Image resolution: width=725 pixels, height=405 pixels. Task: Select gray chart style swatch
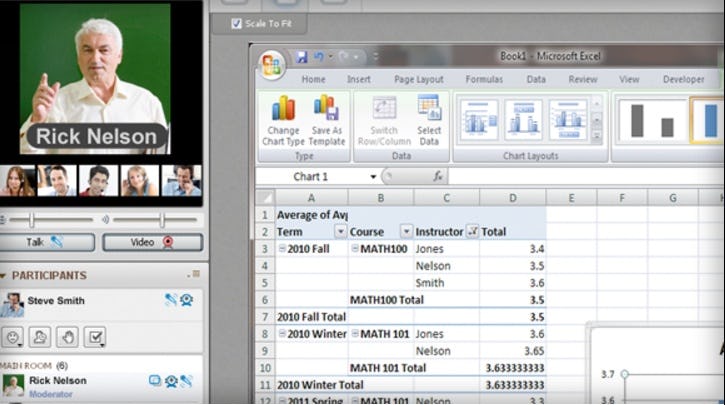tap(652, 120)
